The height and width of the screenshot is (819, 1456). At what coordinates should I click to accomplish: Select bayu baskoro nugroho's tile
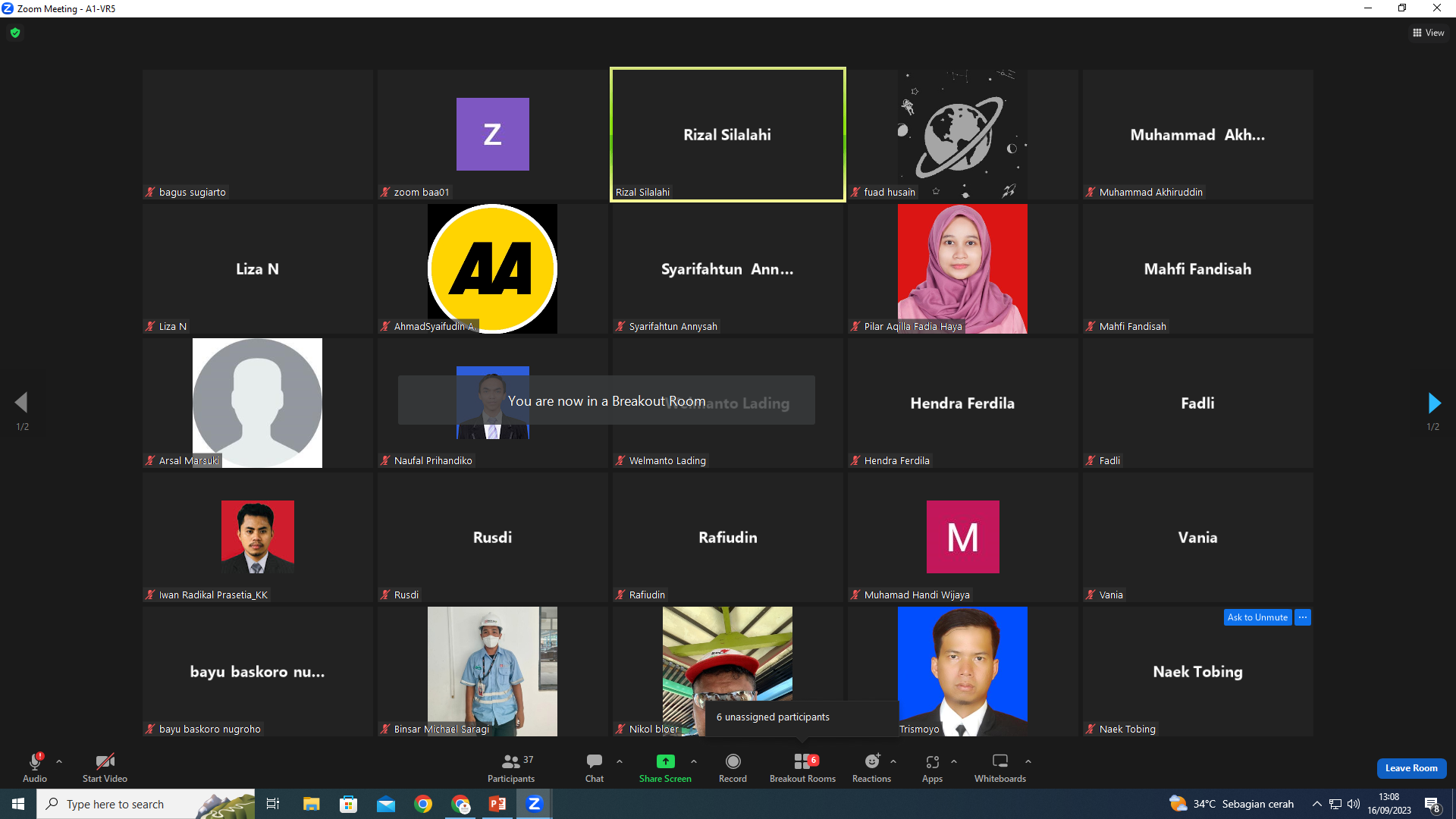point(258,671)
